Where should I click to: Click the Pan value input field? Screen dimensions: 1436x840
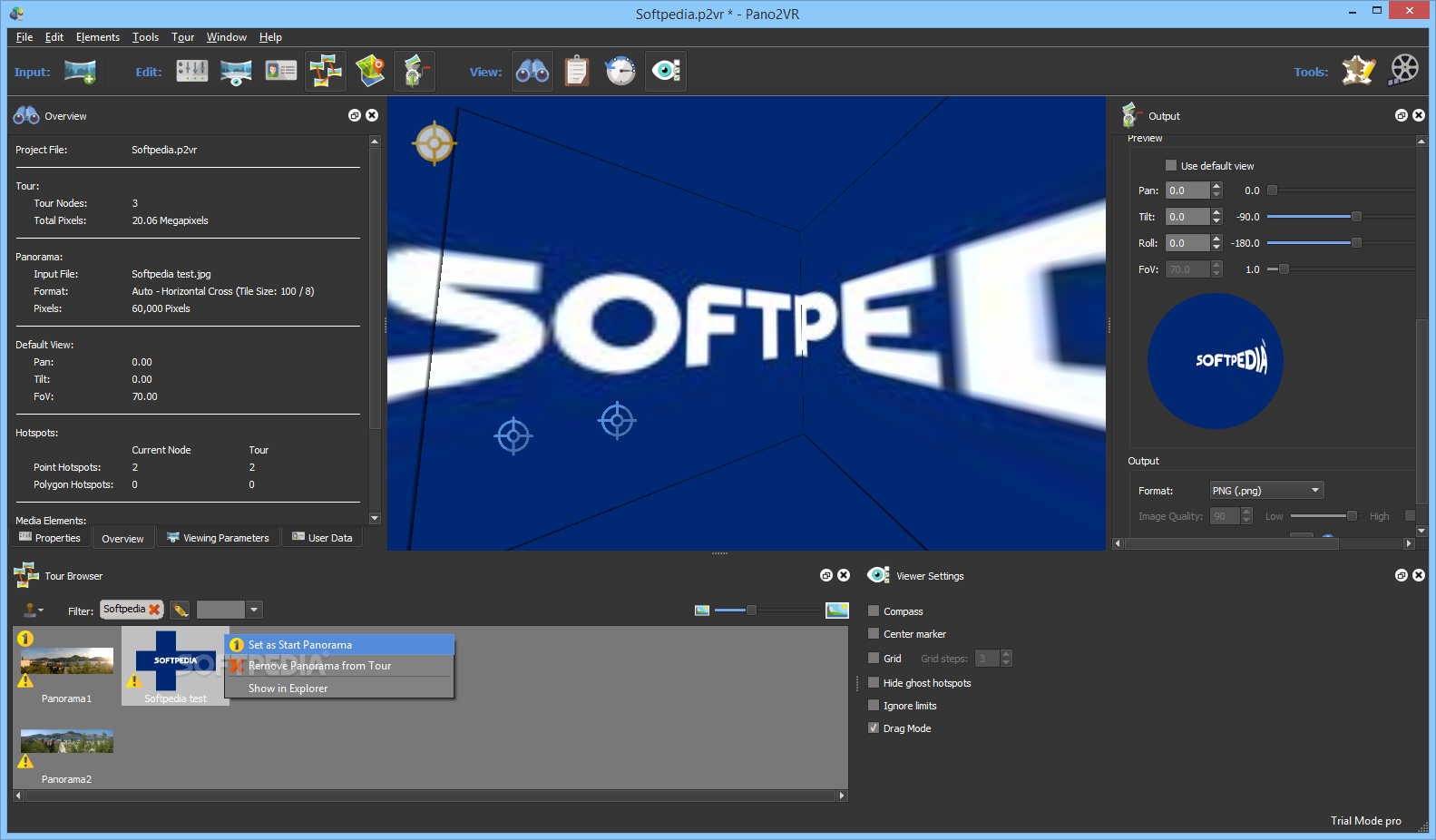coord(1187,190)
